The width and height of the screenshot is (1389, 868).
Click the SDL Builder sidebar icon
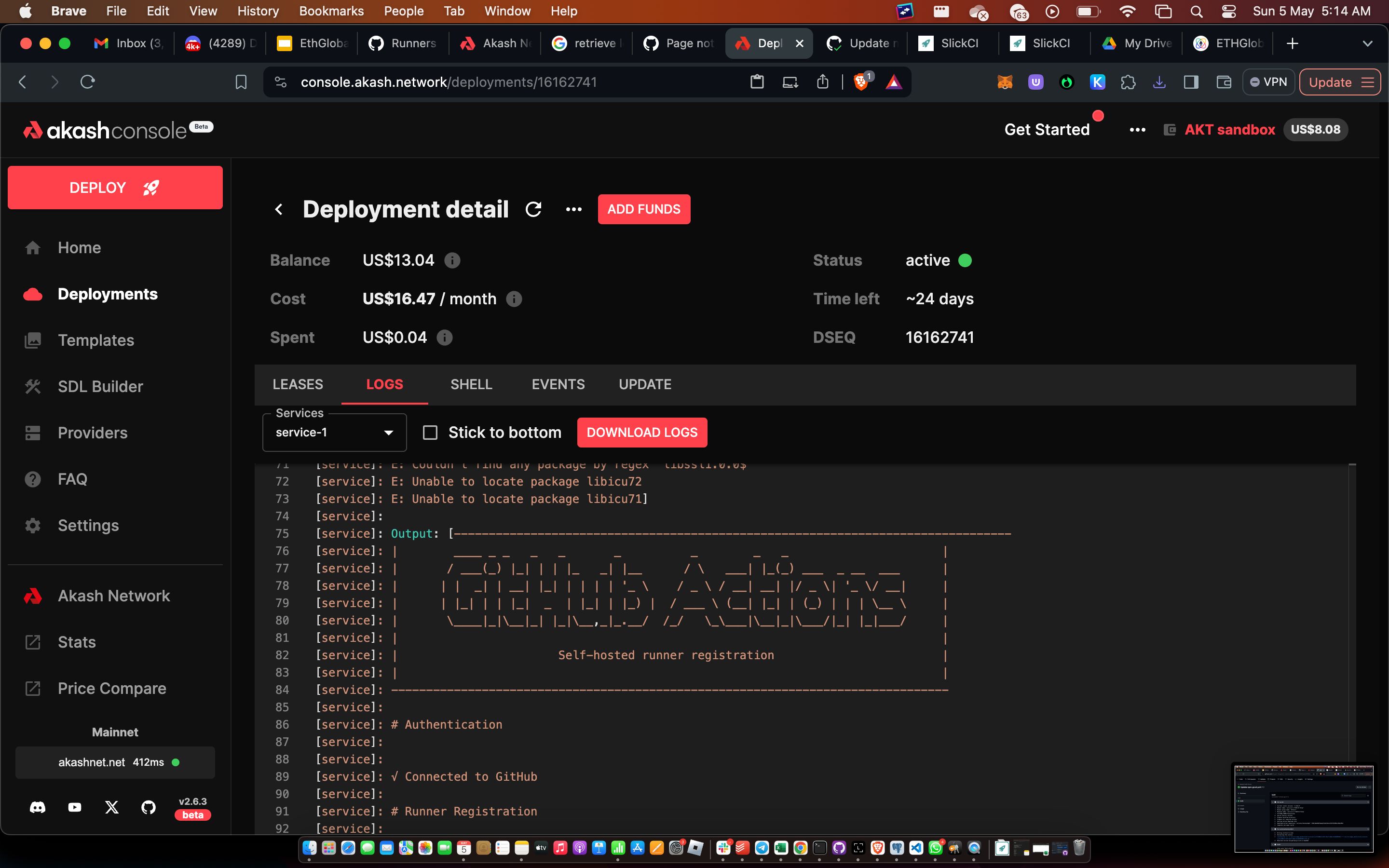pyautogui.click(x=32, y=386)
